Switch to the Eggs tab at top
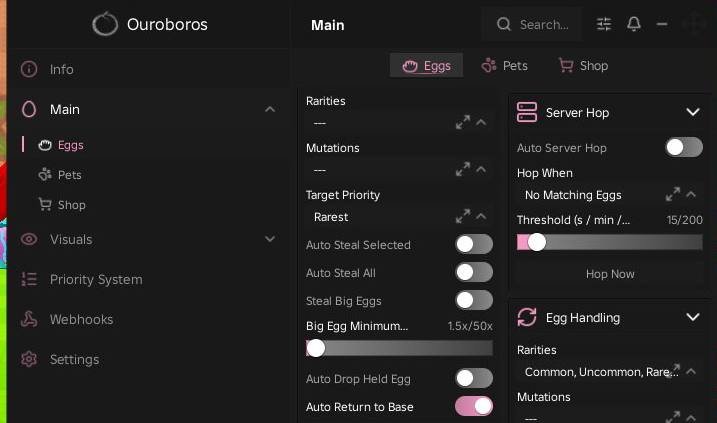The width and height of the screenshot is (717, 423). pos(426,66)
